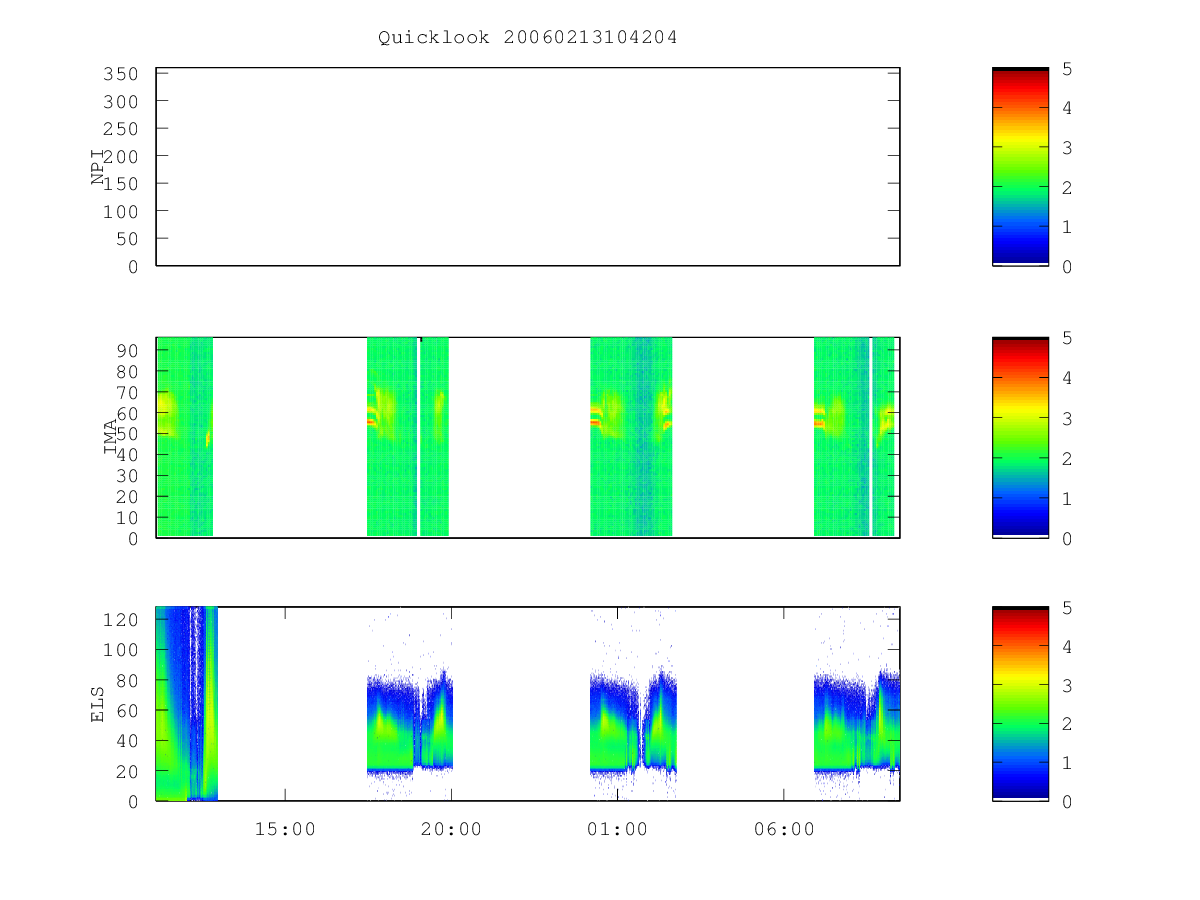Click the 120 tick on ELS axis
The image size is (1200, 900).
[119, 619]
